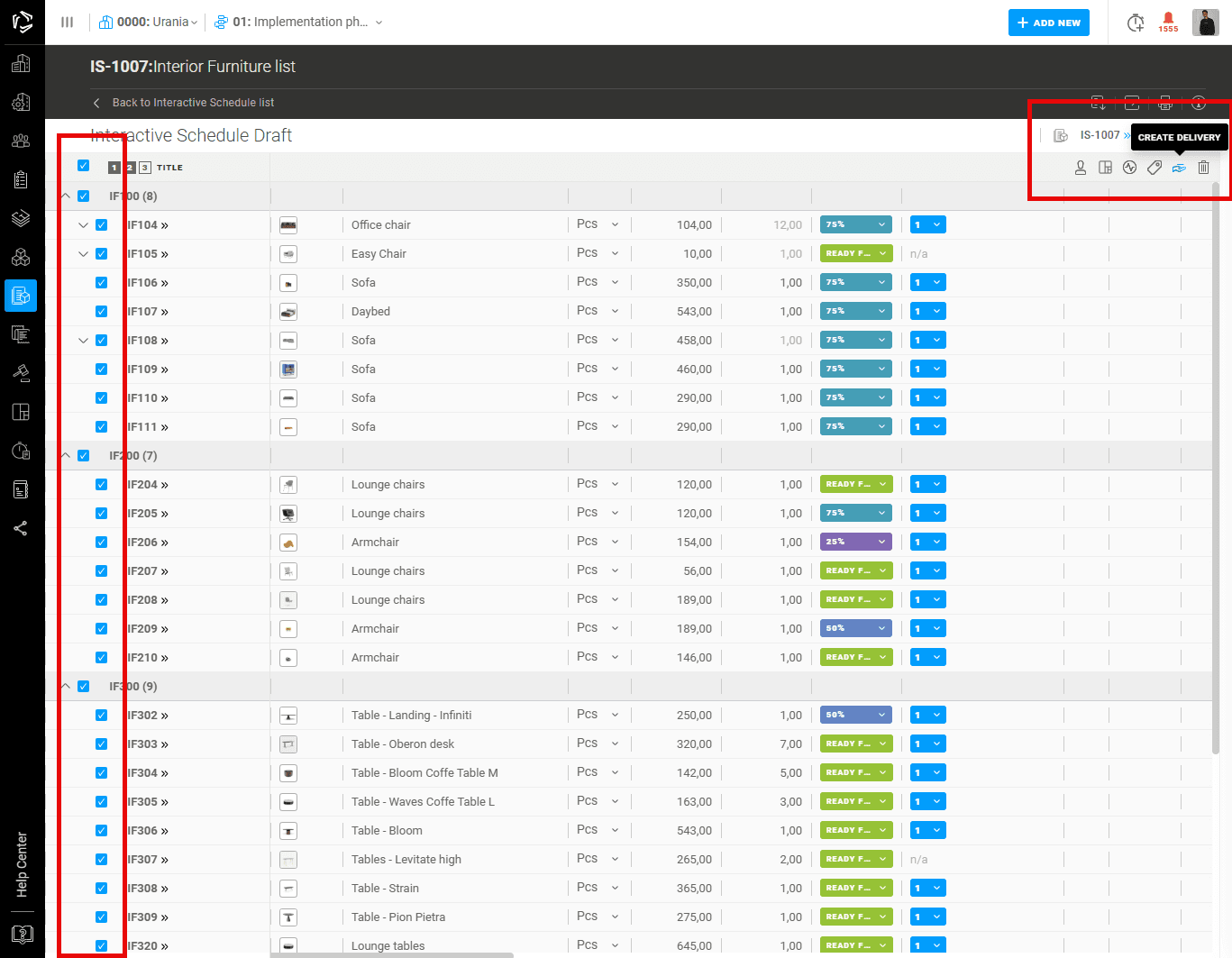Uncheck the IF107 row checkbox
Image resolution: width=1232 pixels, height=958 pixels.
pyautogui.click(x=102, y=312)
